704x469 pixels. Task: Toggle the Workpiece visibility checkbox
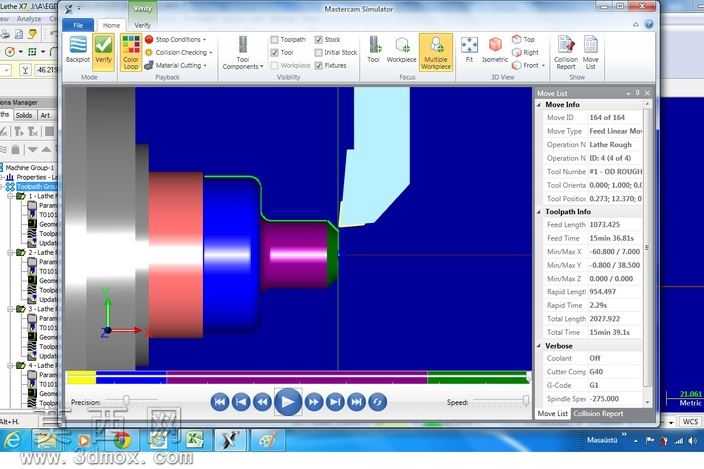tap(274, 66)
